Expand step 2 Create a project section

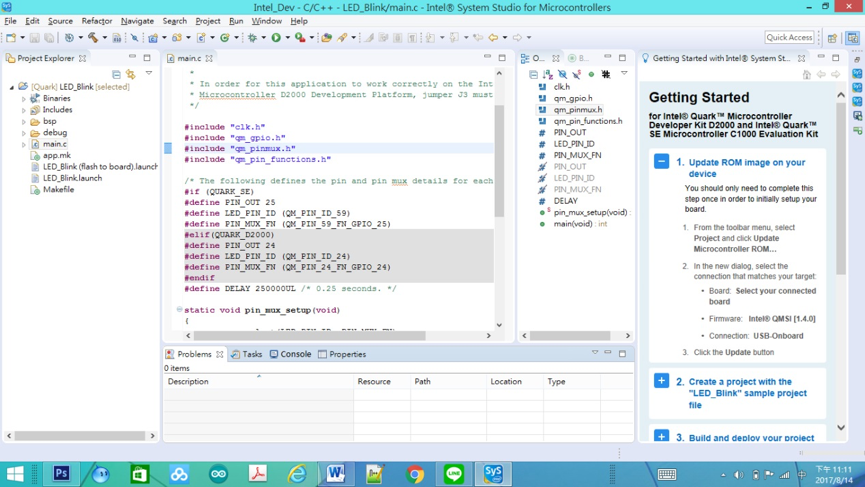point(661,381)
